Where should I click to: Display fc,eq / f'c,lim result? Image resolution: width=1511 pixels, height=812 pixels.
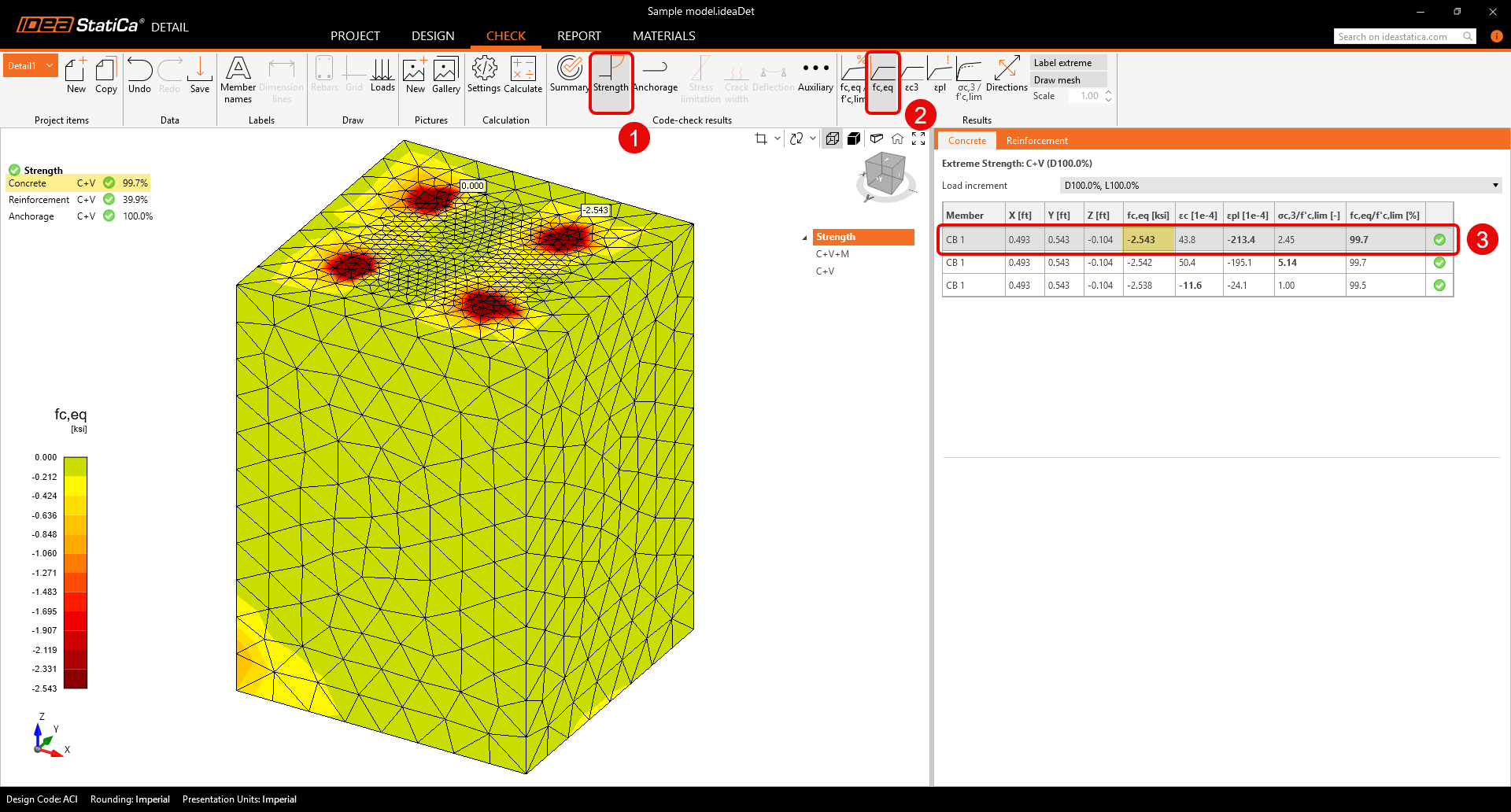coord(852,79)
